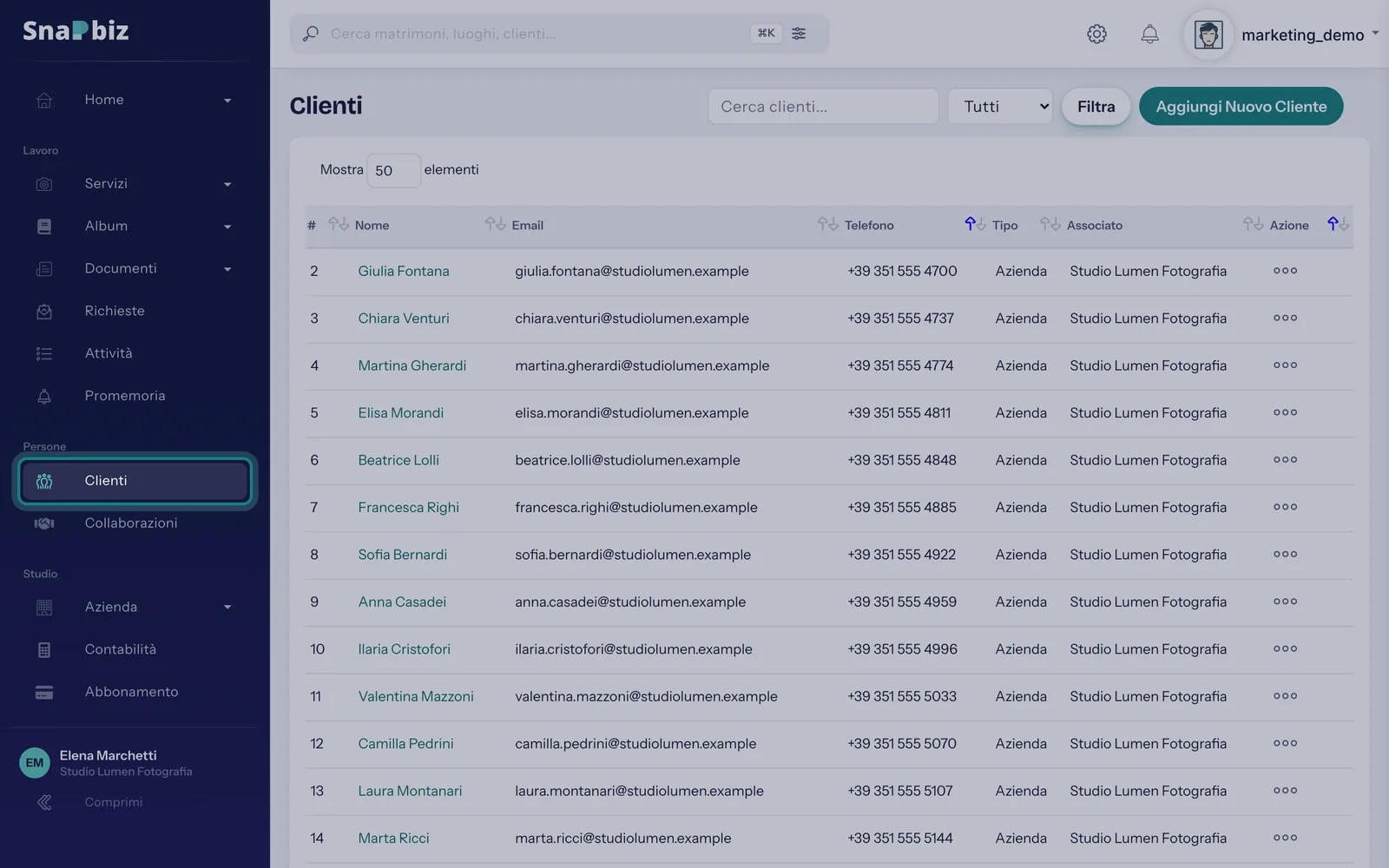Click the global search bar
The height and width of the screenshot is (868, 1389).
tap(559, 34)
